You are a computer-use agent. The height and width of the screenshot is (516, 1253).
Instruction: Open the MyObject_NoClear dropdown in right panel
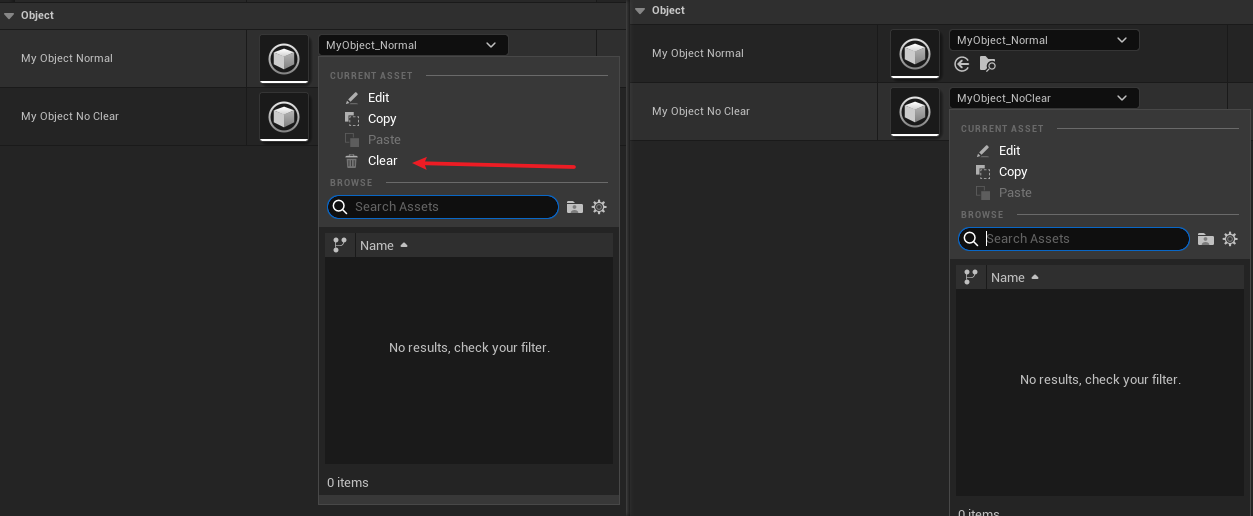[1043, 98]
